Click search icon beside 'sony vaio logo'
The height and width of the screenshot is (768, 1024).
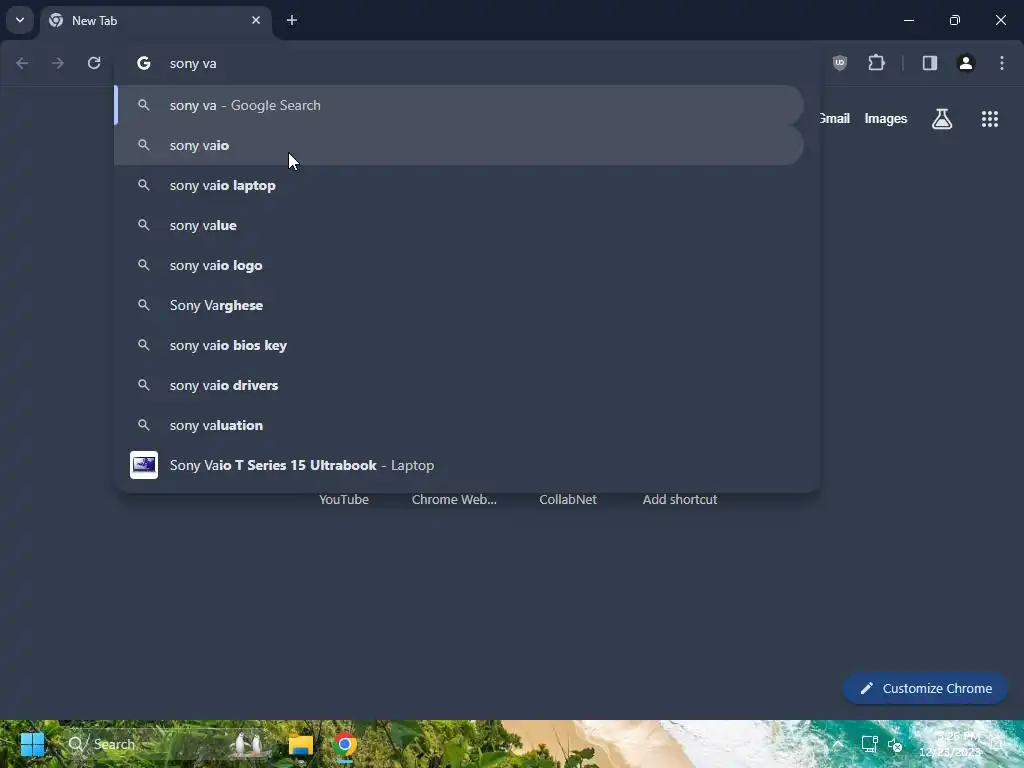pos(144,265)
